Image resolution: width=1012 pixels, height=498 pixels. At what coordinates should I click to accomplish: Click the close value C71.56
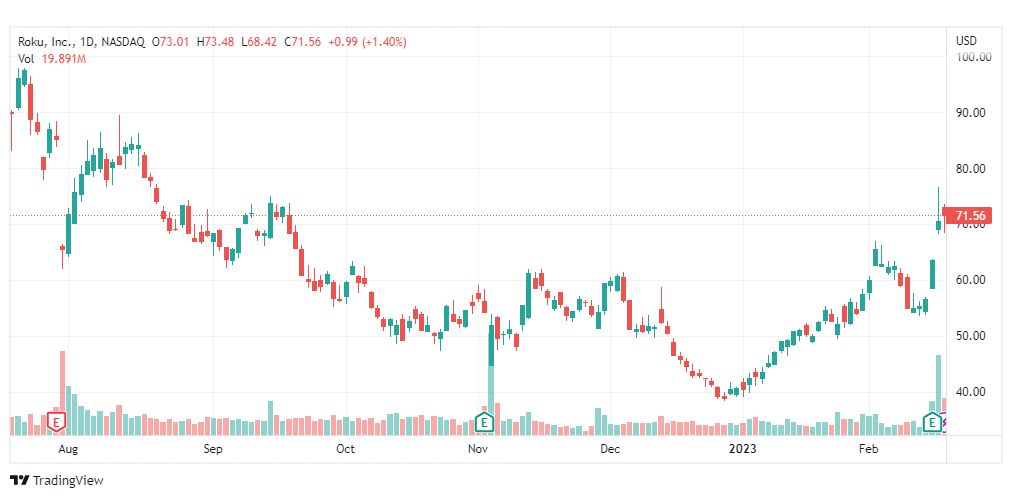tap(302, 42)
